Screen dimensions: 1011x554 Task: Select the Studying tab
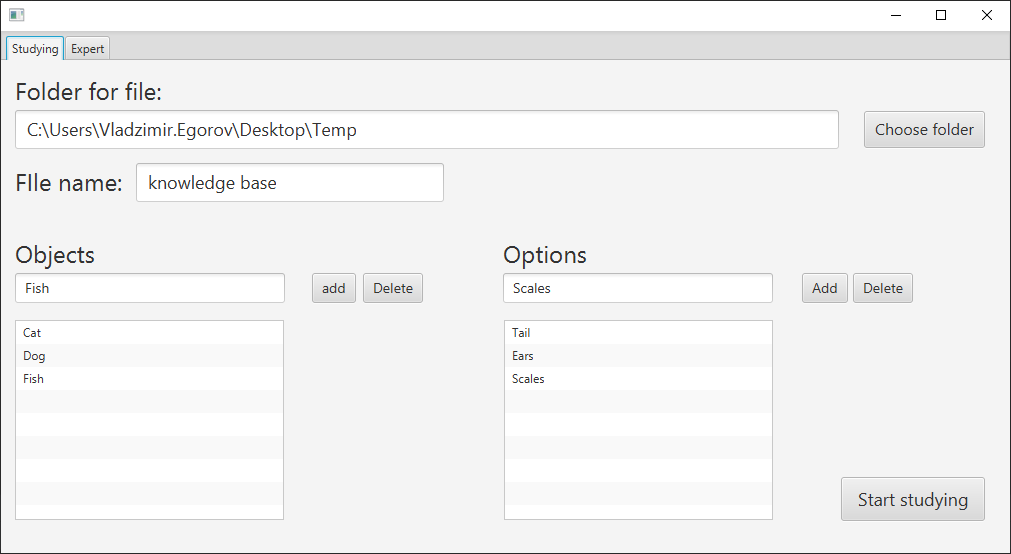point(35,49)
